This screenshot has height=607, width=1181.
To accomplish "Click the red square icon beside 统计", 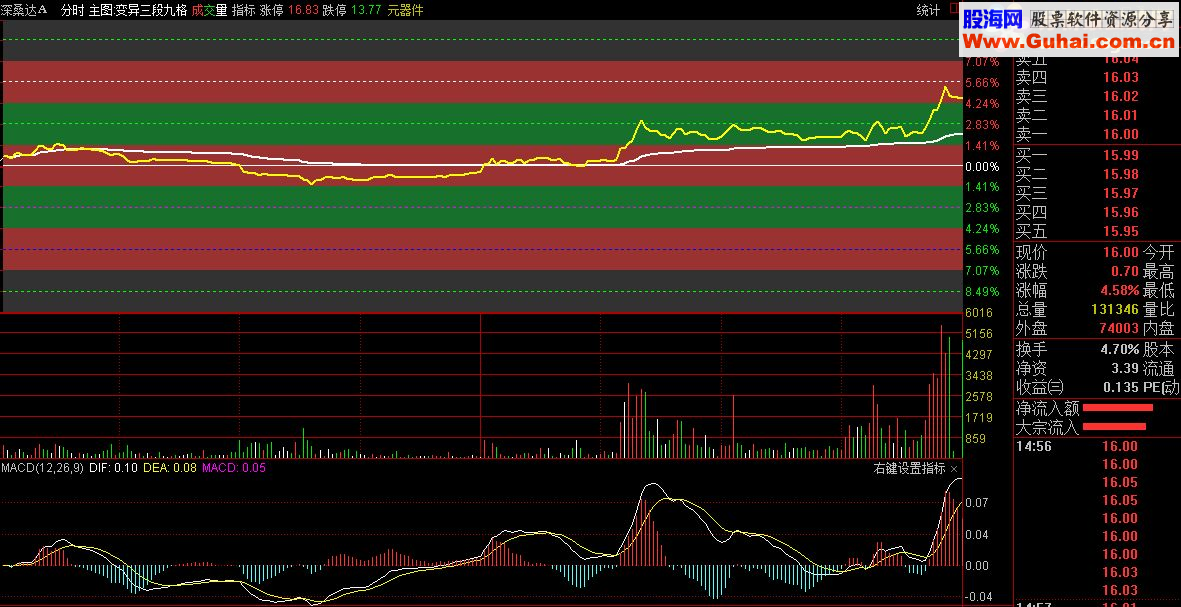I will [x=954, y=8].
